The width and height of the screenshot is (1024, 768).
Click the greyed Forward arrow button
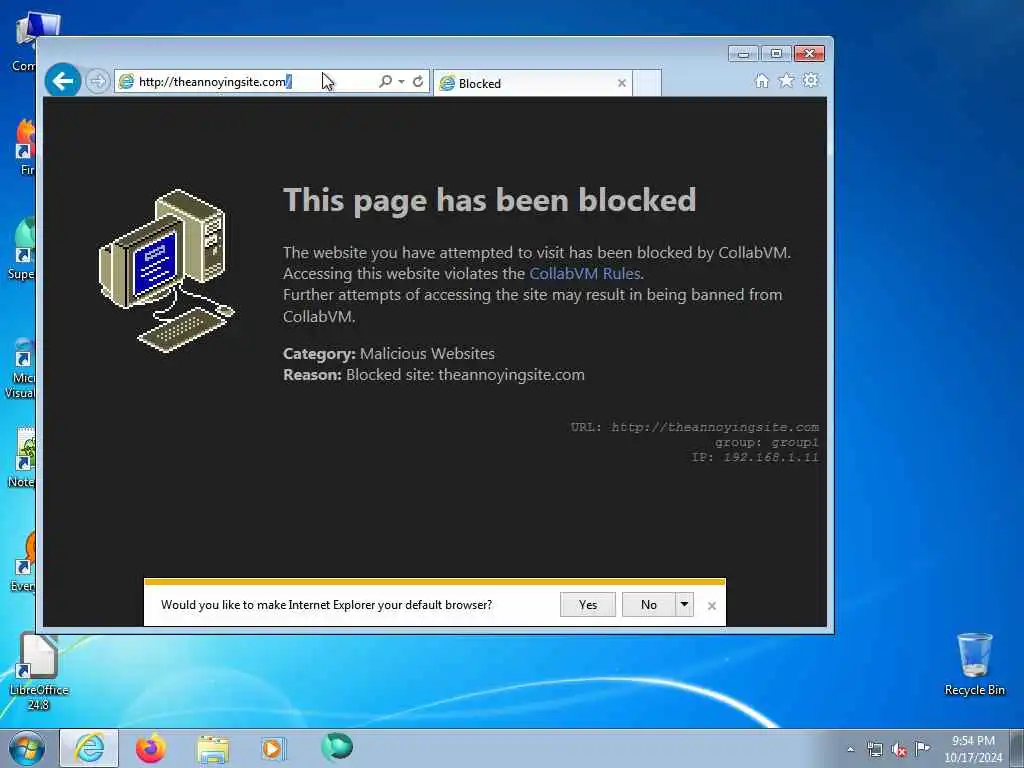coord(97,82)
